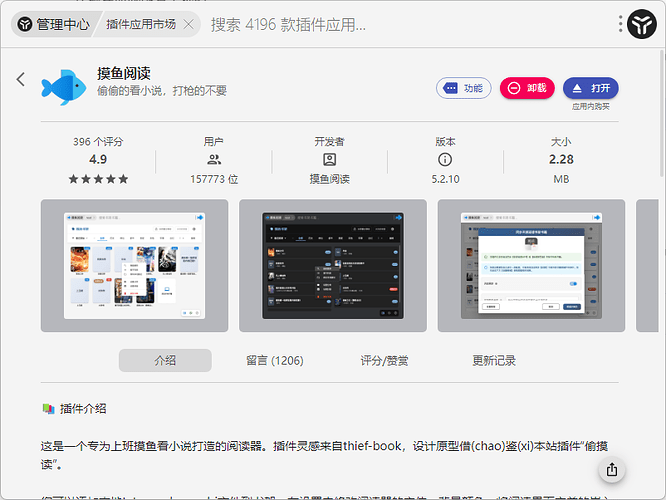This screenshot has height=500, width=666.
Task: Click the blue 打开 button
Action: point(590,88)
